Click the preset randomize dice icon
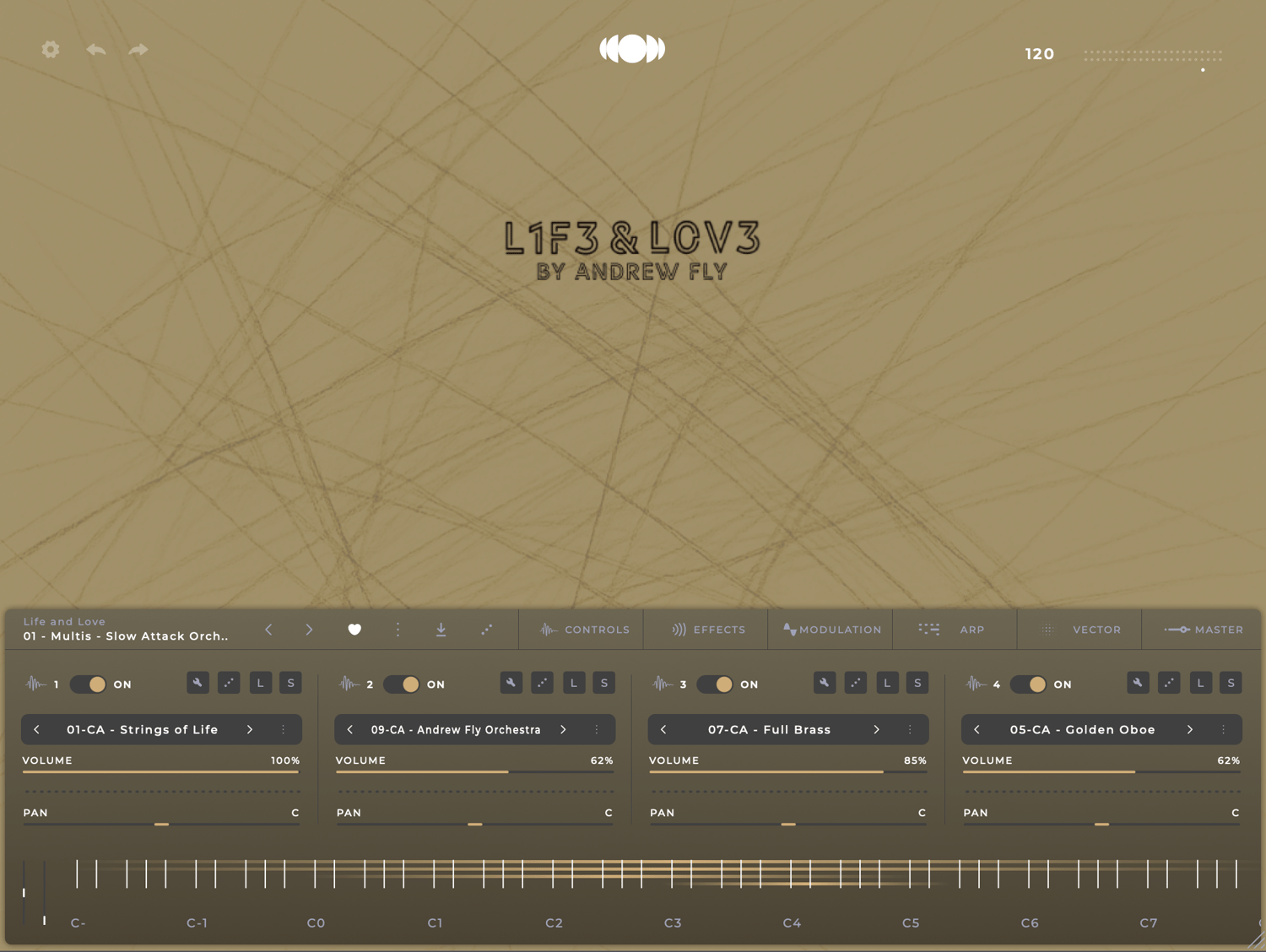Screen dimensions: 1266x952 click(x=487, y=630)
